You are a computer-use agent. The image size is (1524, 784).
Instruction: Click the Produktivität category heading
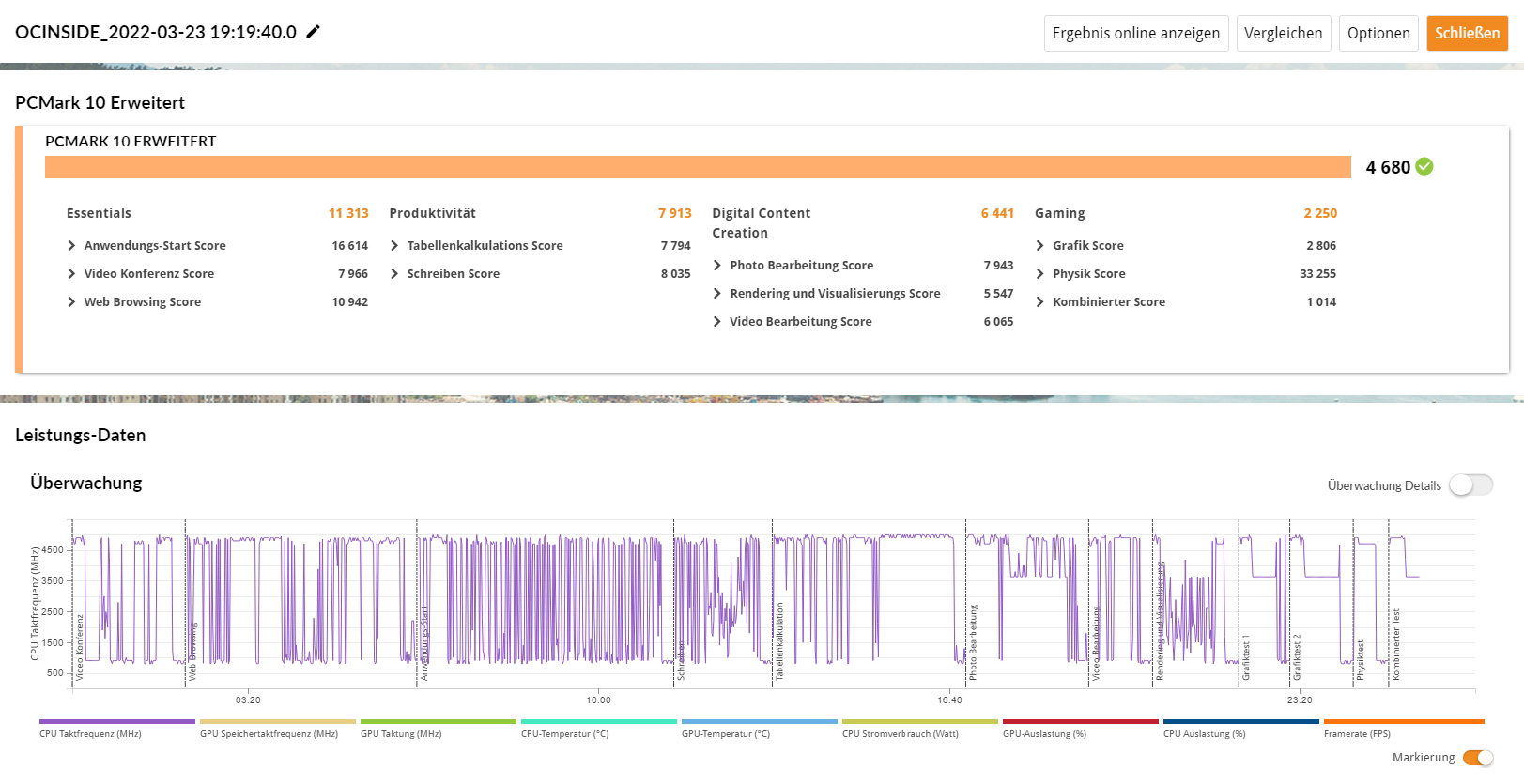[x=432, y=213]
